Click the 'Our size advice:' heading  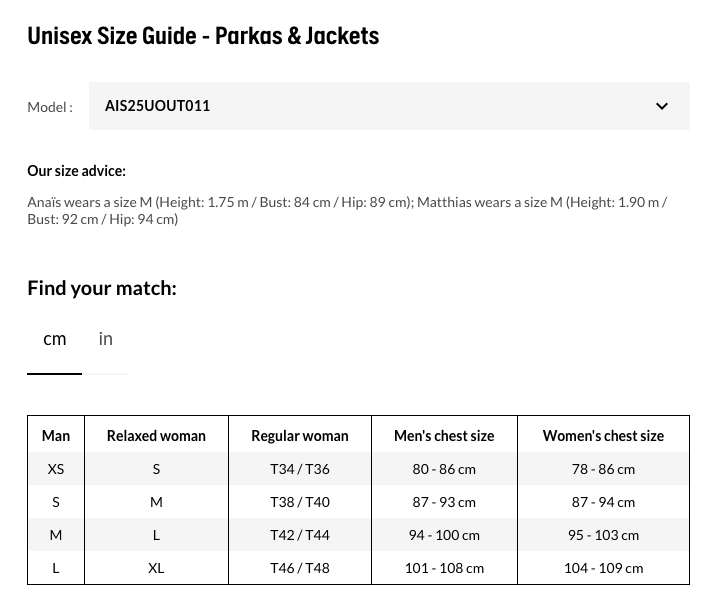pos(76,171)
